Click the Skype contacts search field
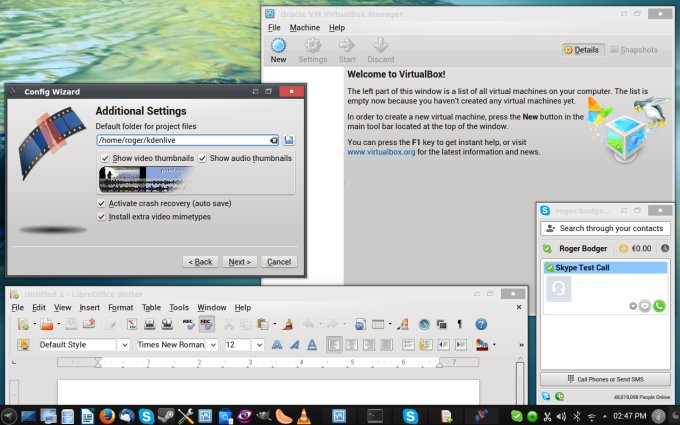The image size is (680, 425). pos(605,229)
